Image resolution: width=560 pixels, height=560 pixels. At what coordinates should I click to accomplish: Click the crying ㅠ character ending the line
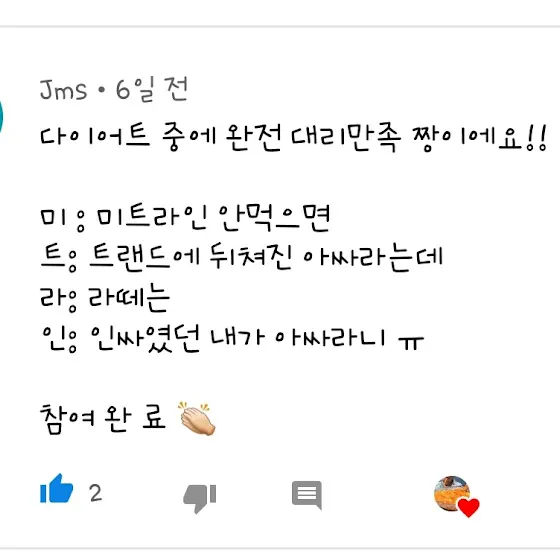(x=411, y=343)
